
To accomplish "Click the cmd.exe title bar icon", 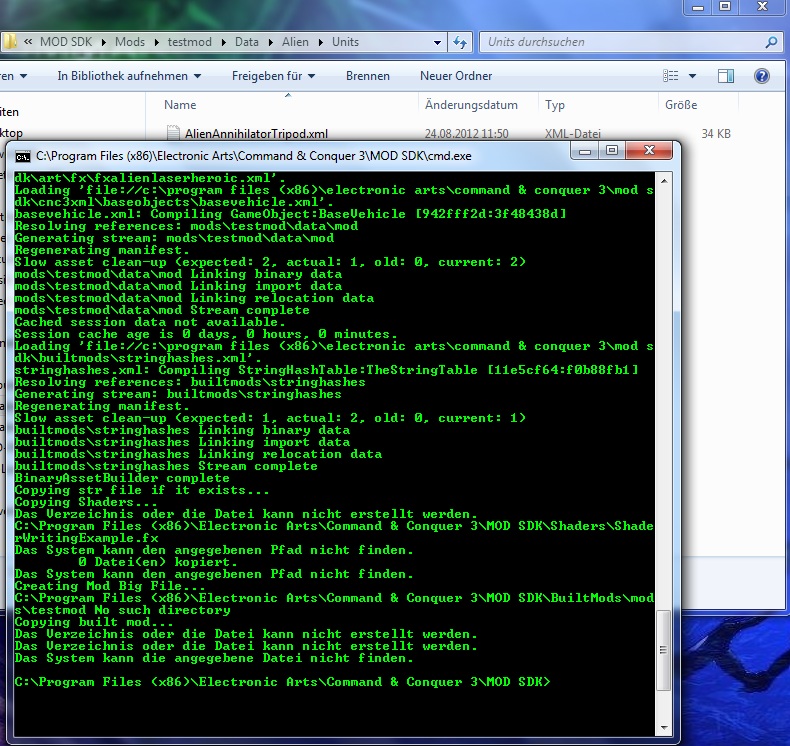I will (x=22, y=155).
